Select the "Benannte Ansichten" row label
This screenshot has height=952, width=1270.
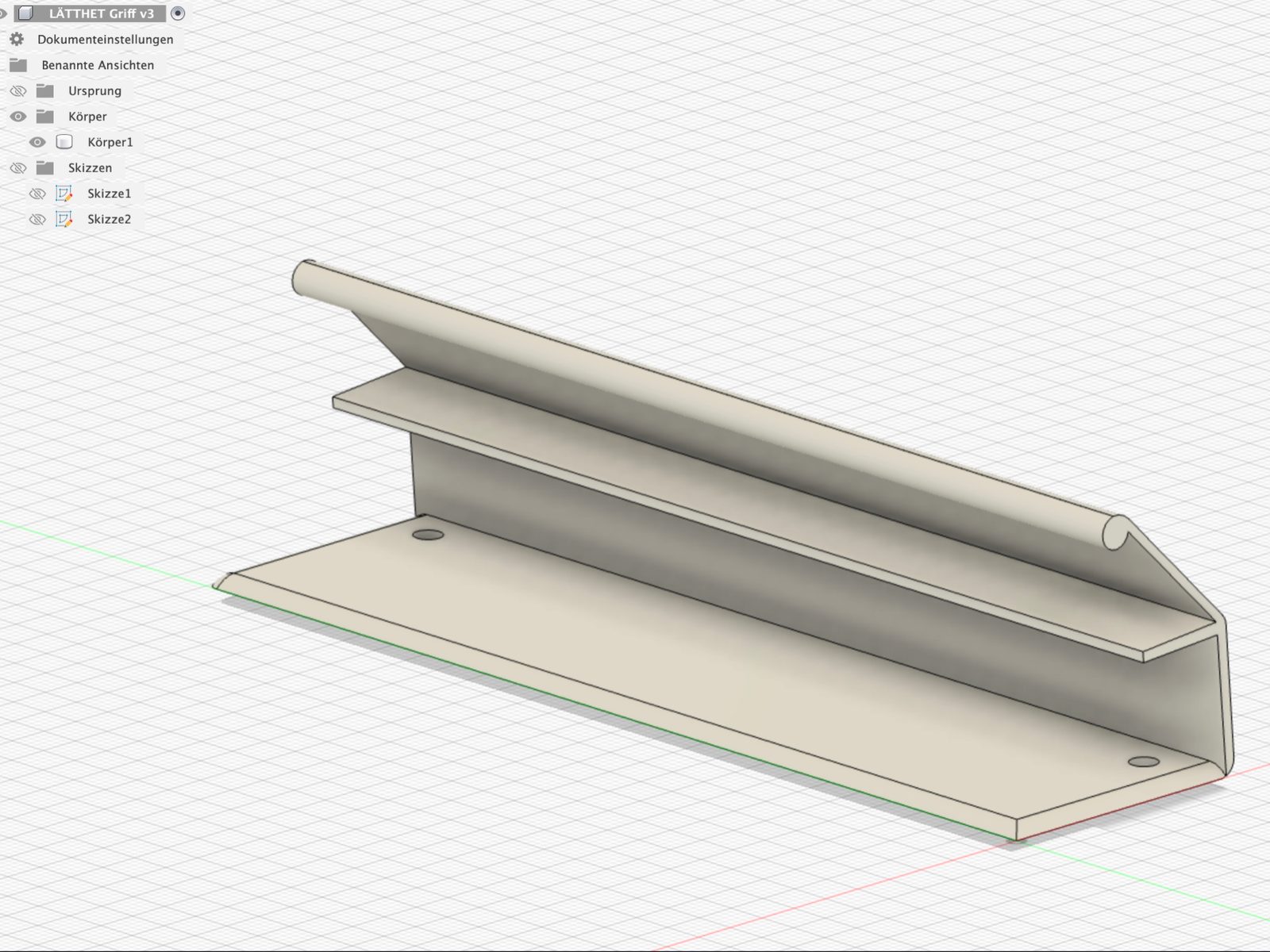click(98, 65)
